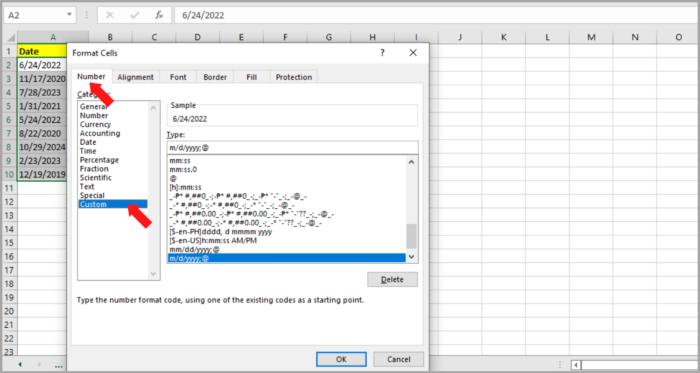
Task: Click the formula bar Enter checkmark icon
Action: tap(134, 15)
